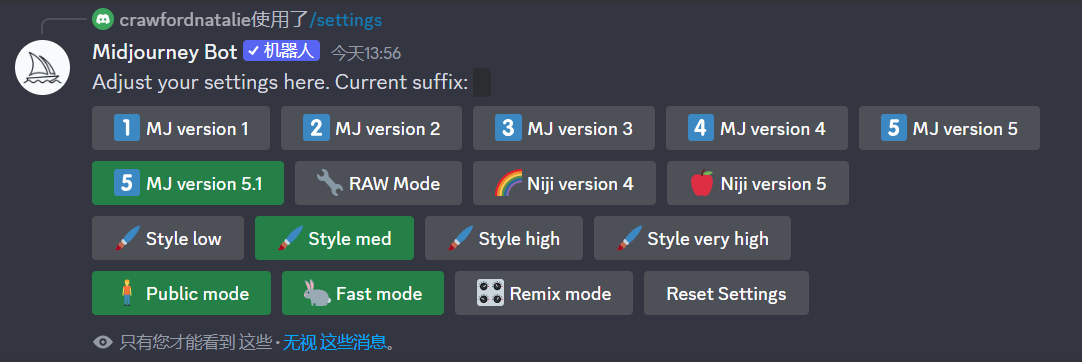Image resolution: width=1082 pixels, height=362 pixels.
Task: Click the eye icon by ephemeral notice
Action: tap(103, 342)
